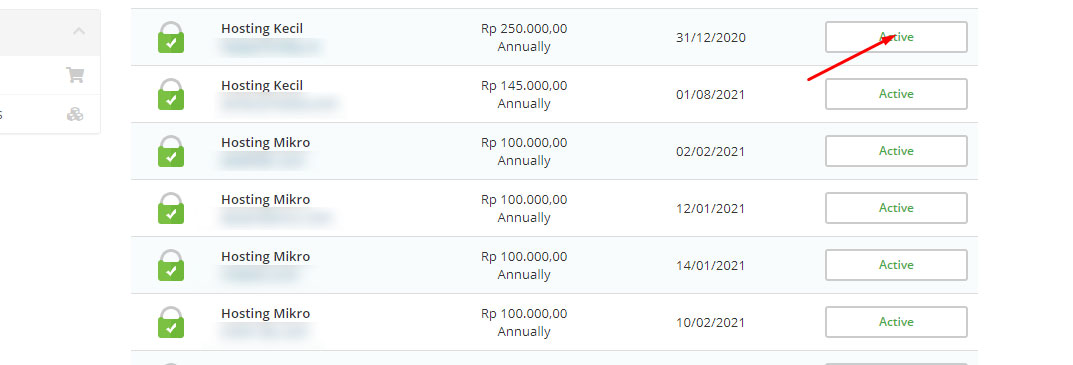Click the cubes icon in the sidebar
Viewport: 1073px width, 365px height.
click(x=75, y=114)
